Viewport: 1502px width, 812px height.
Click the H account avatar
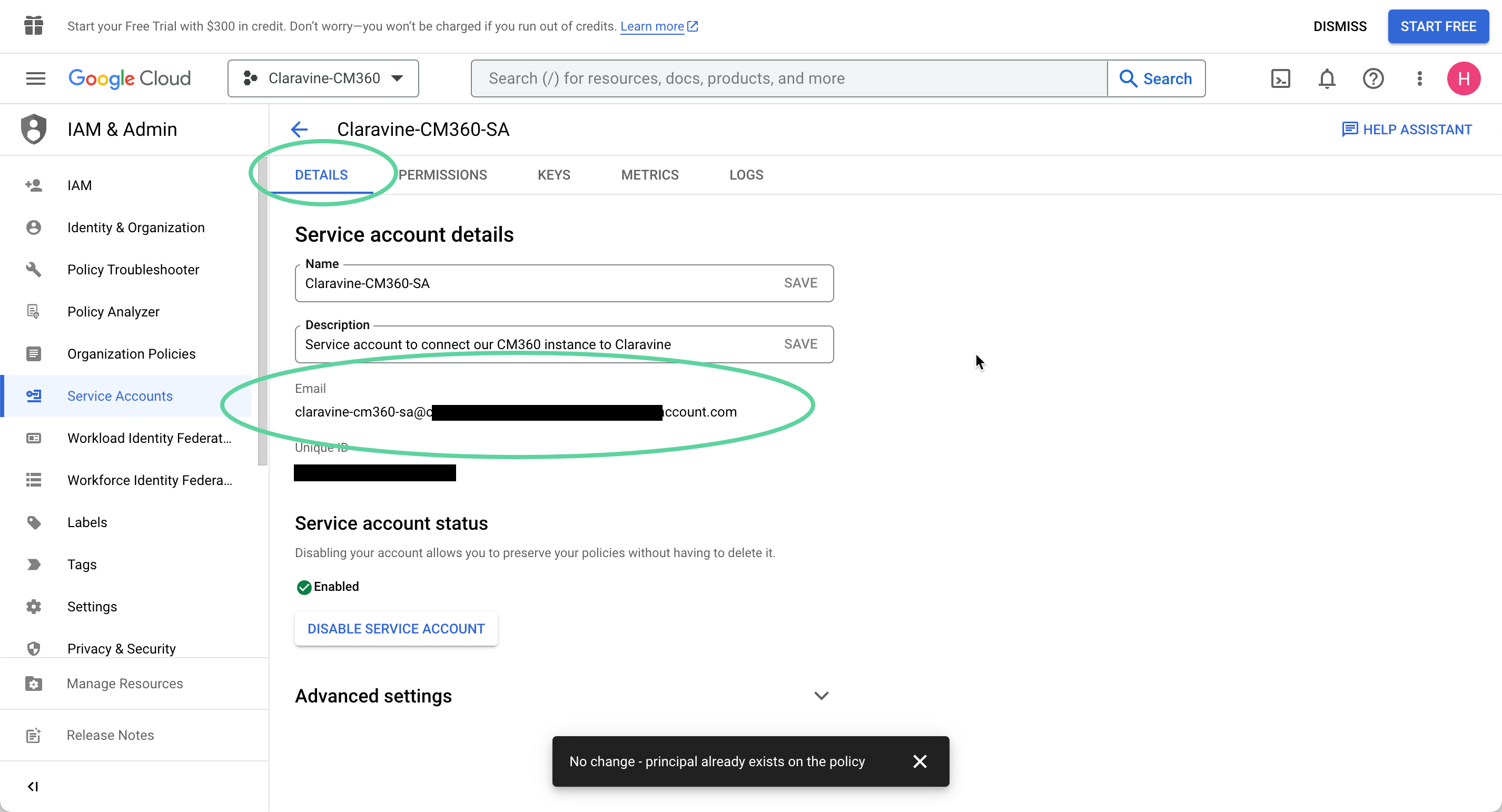coord(1463,78)
